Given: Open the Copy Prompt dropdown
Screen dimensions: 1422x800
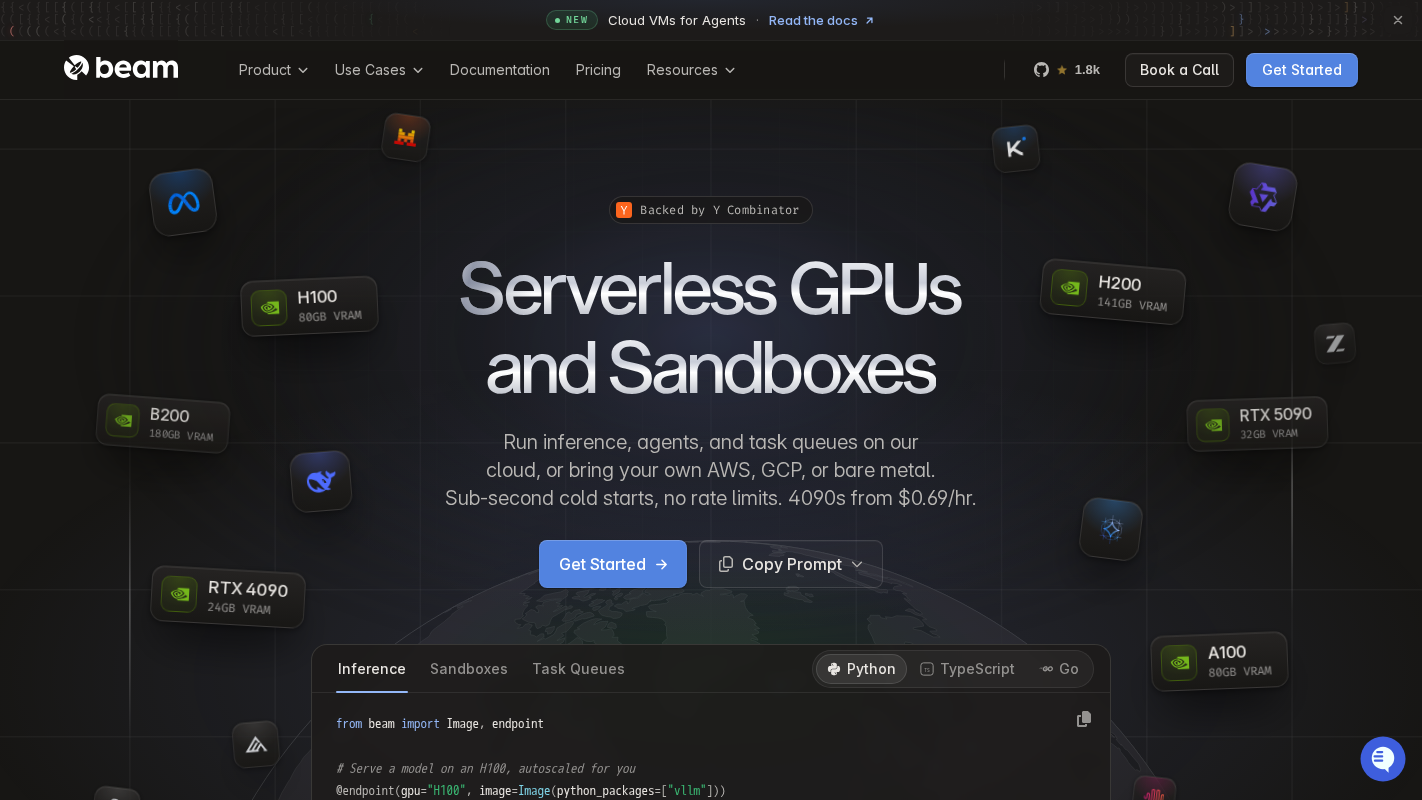Looking at the screenshot, I should coord(791,564).
